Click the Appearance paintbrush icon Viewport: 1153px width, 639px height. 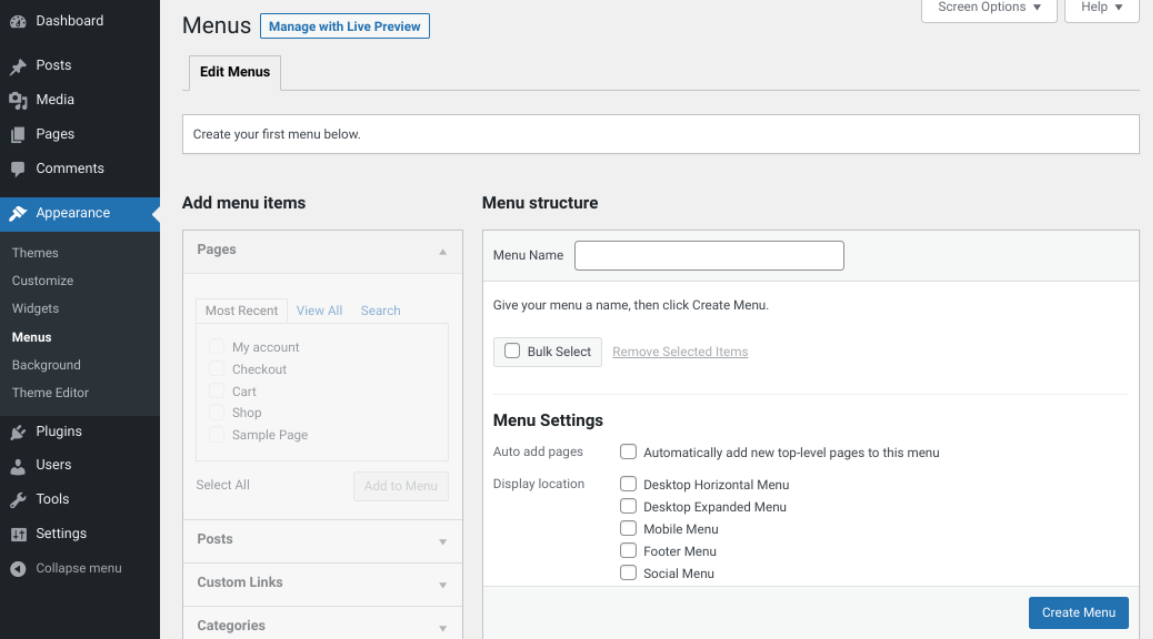pos(18,213)
